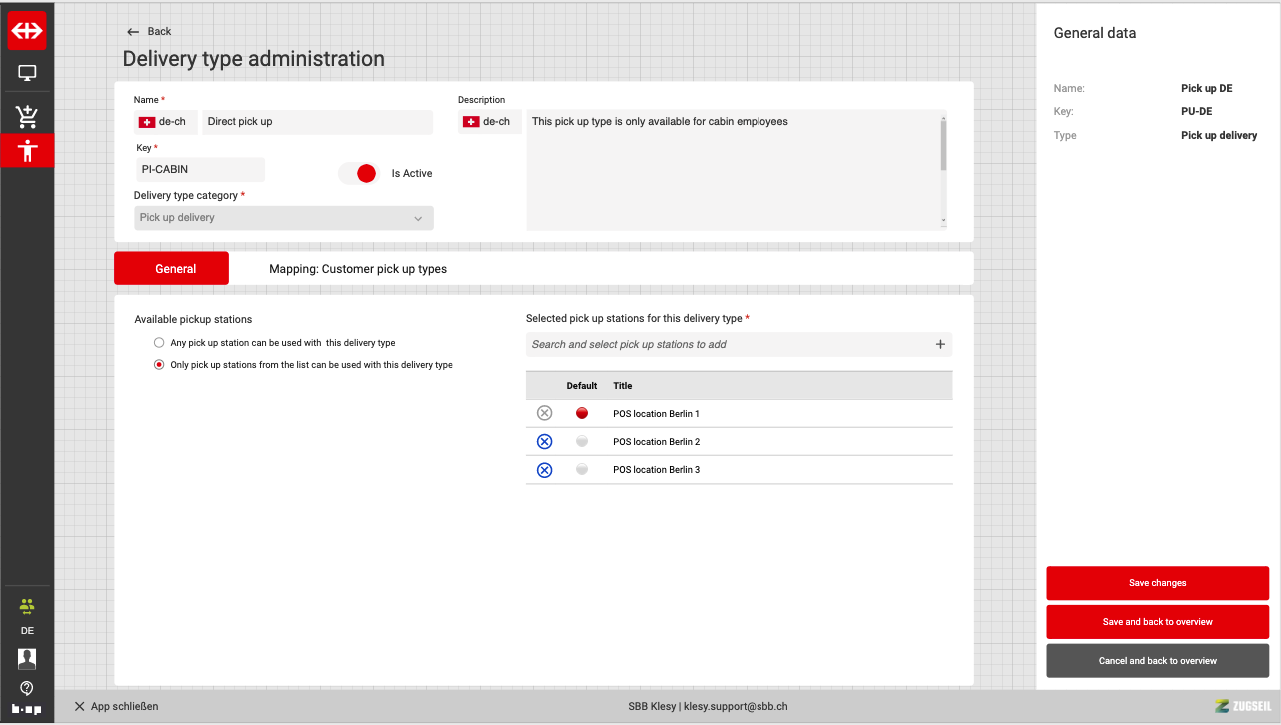Click the Save changes button
The width and height of the screenshot is (1281, 725).
pyautogui.click(x=1157, y=583)
